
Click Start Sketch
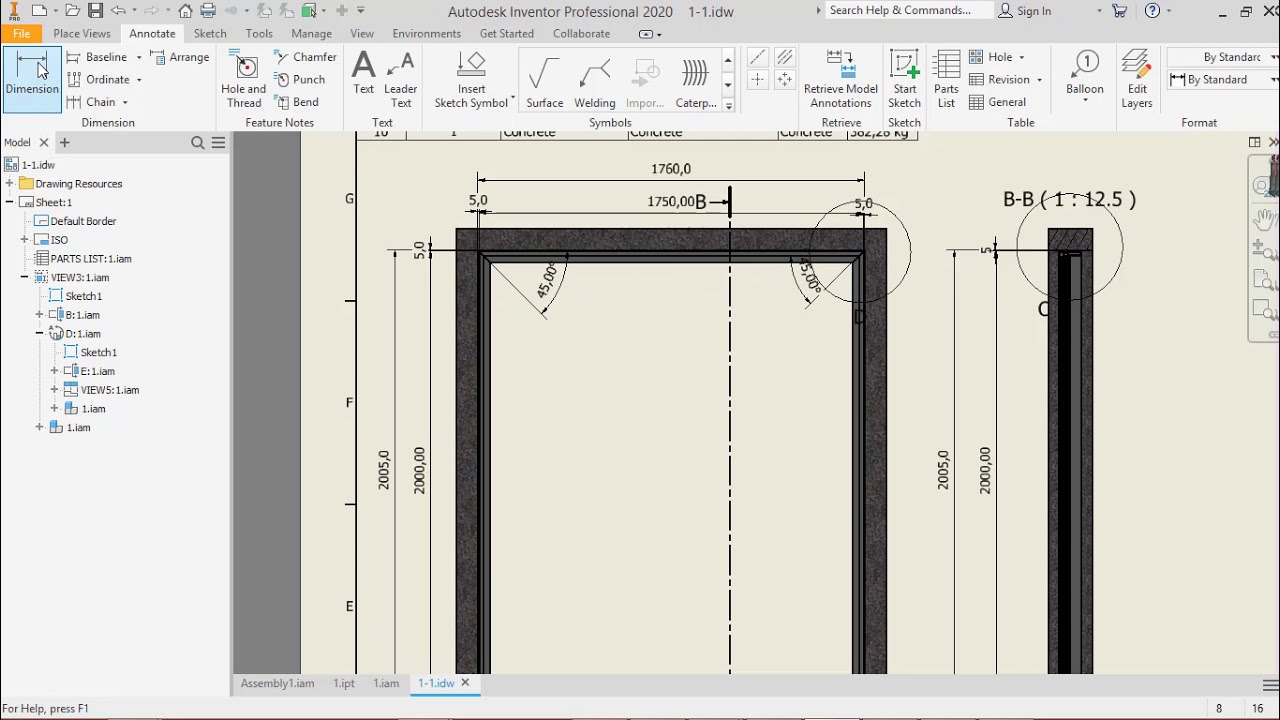(x=904, y=79)
